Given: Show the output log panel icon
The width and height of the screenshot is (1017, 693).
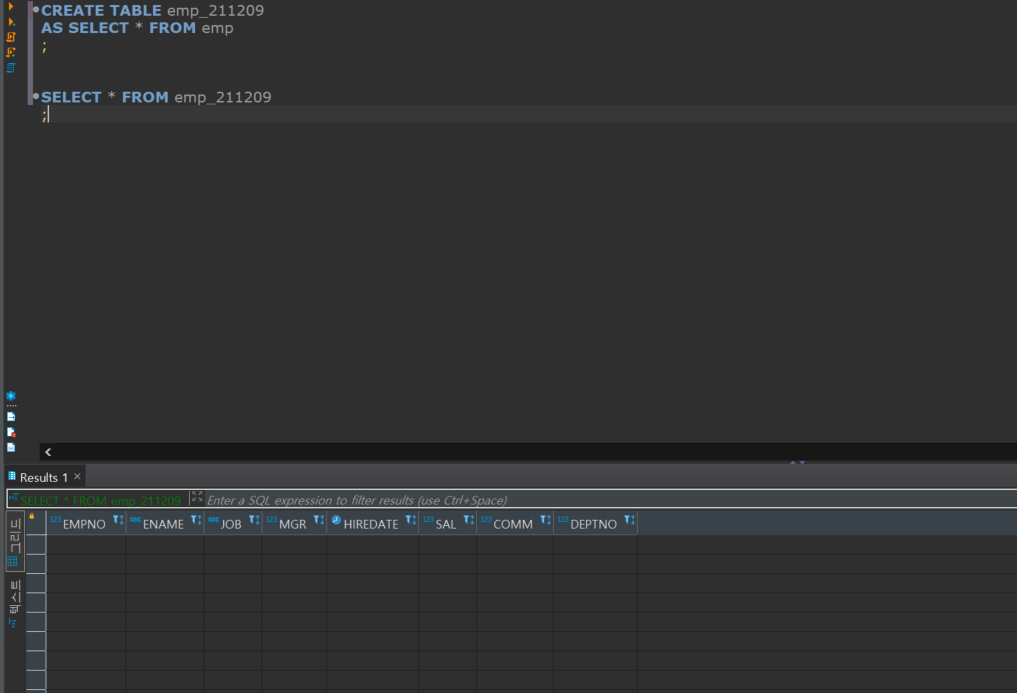Looking at the screenshot, I should [11, 417].
